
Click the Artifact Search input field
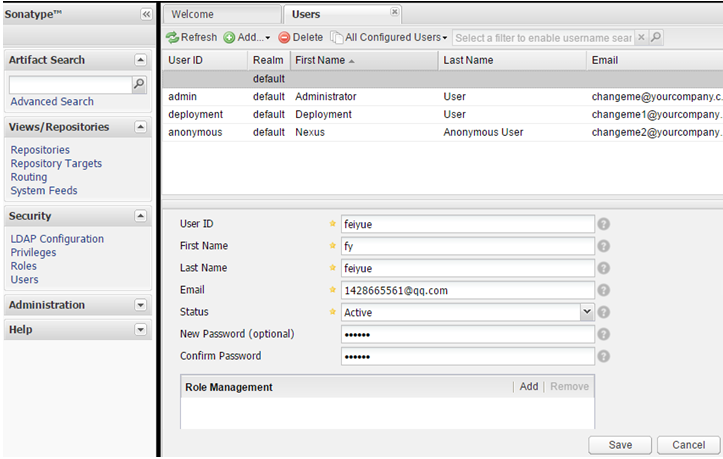pos(71,84)
